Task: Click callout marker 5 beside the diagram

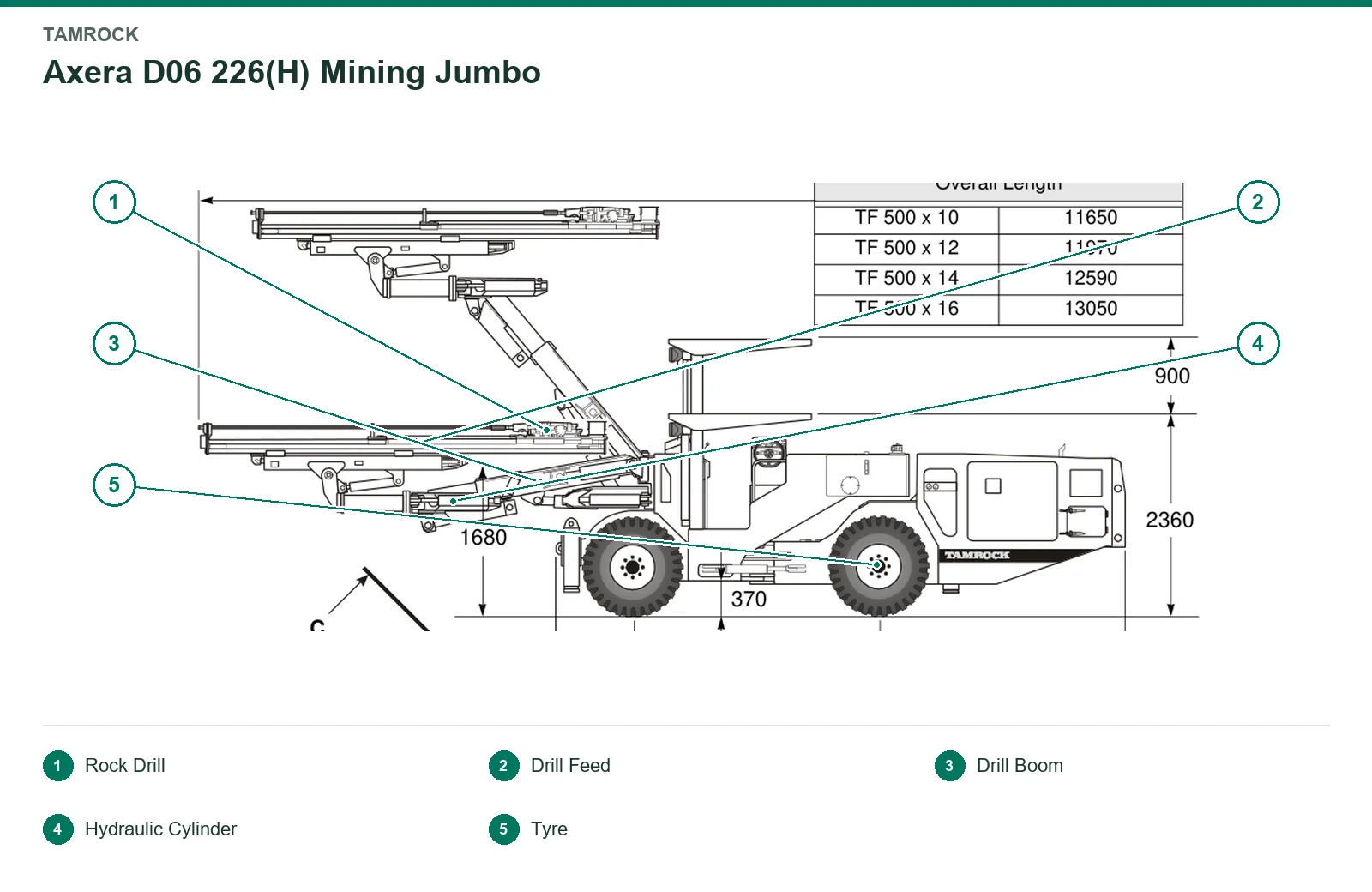Action: (x=114, y=485)
